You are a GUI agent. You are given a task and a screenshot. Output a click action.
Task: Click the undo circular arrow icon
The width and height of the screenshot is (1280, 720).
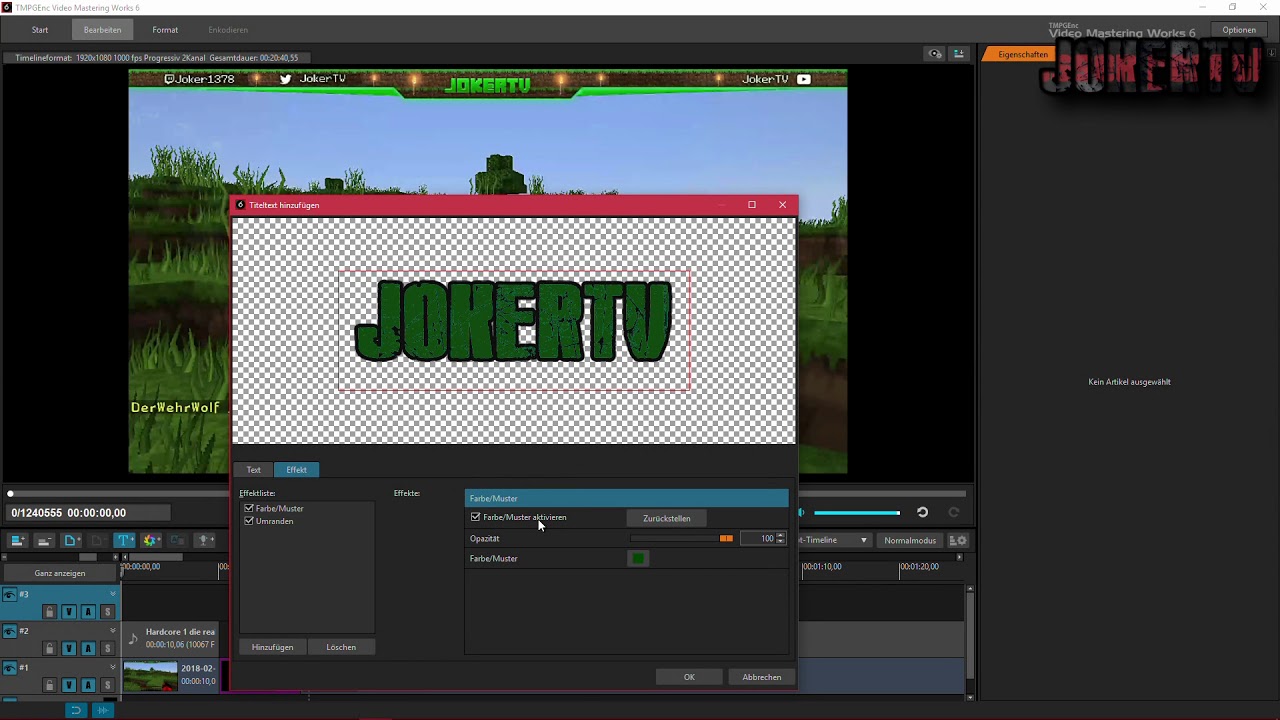tap(922, 512)
